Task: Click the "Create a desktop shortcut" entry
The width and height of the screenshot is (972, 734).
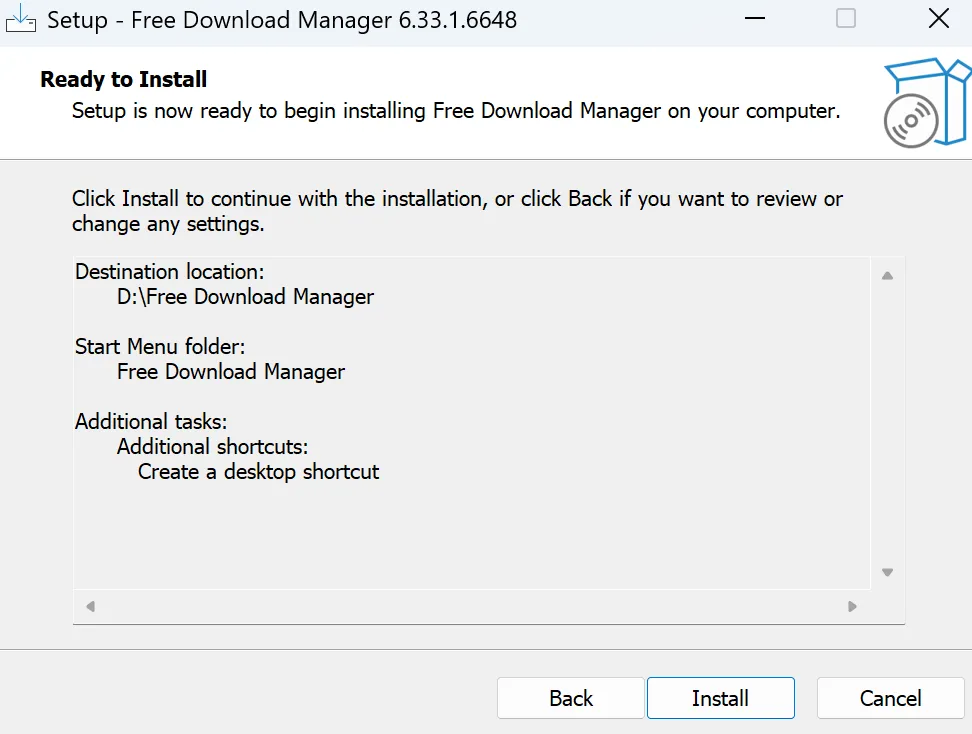Action: [258, 472]
